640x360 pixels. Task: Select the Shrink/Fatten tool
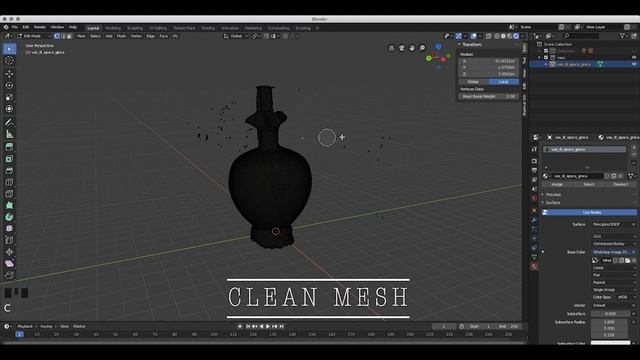tap(9, 252)
